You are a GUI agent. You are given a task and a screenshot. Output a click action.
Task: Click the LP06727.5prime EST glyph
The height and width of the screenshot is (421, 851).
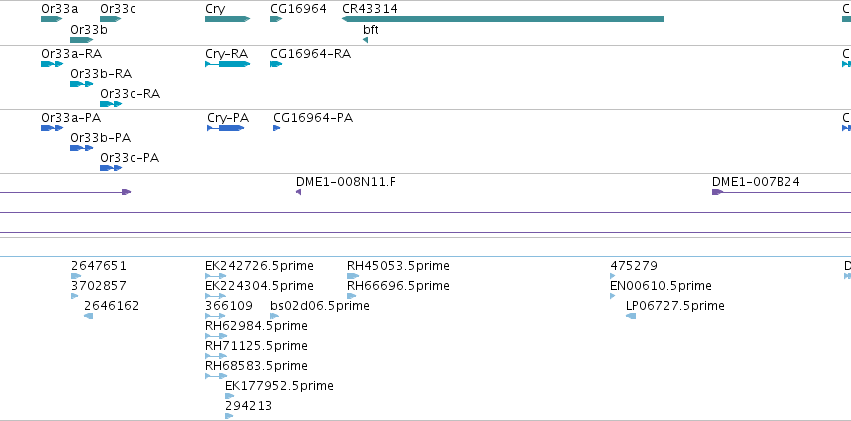pos(631,316)
